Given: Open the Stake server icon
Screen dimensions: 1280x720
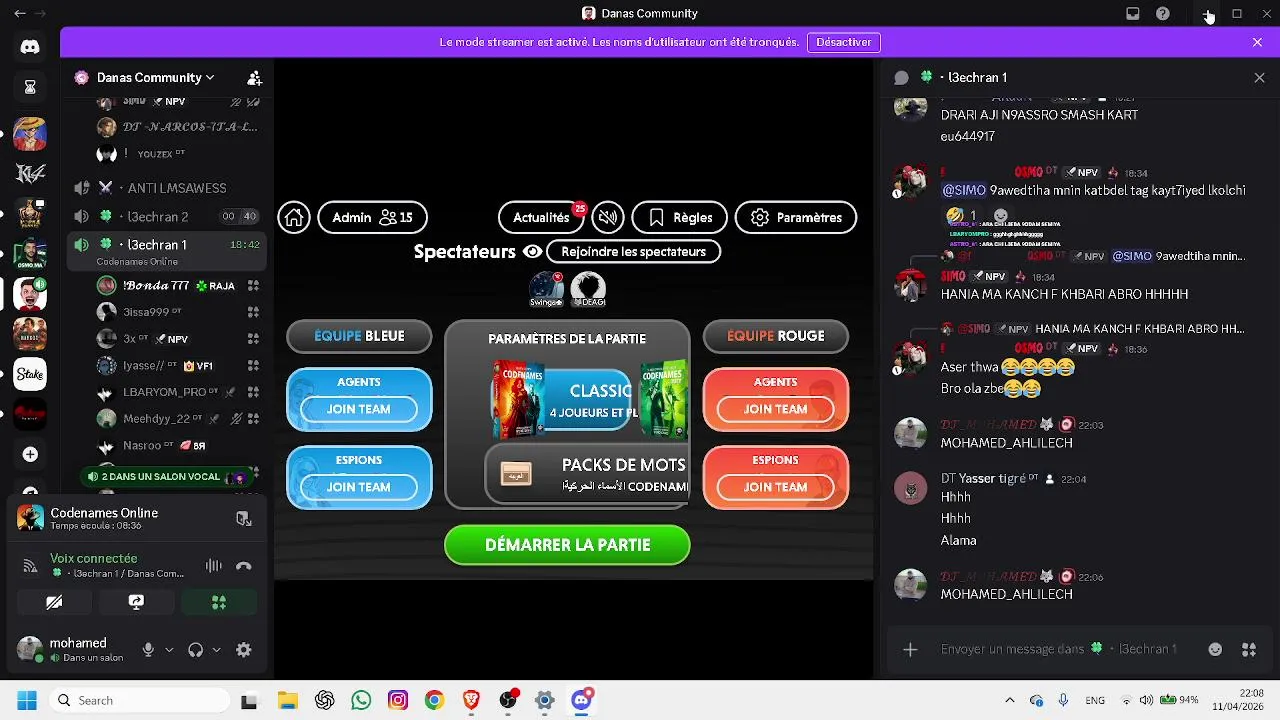Looking at the screenshot, I should tap(30, 373).
